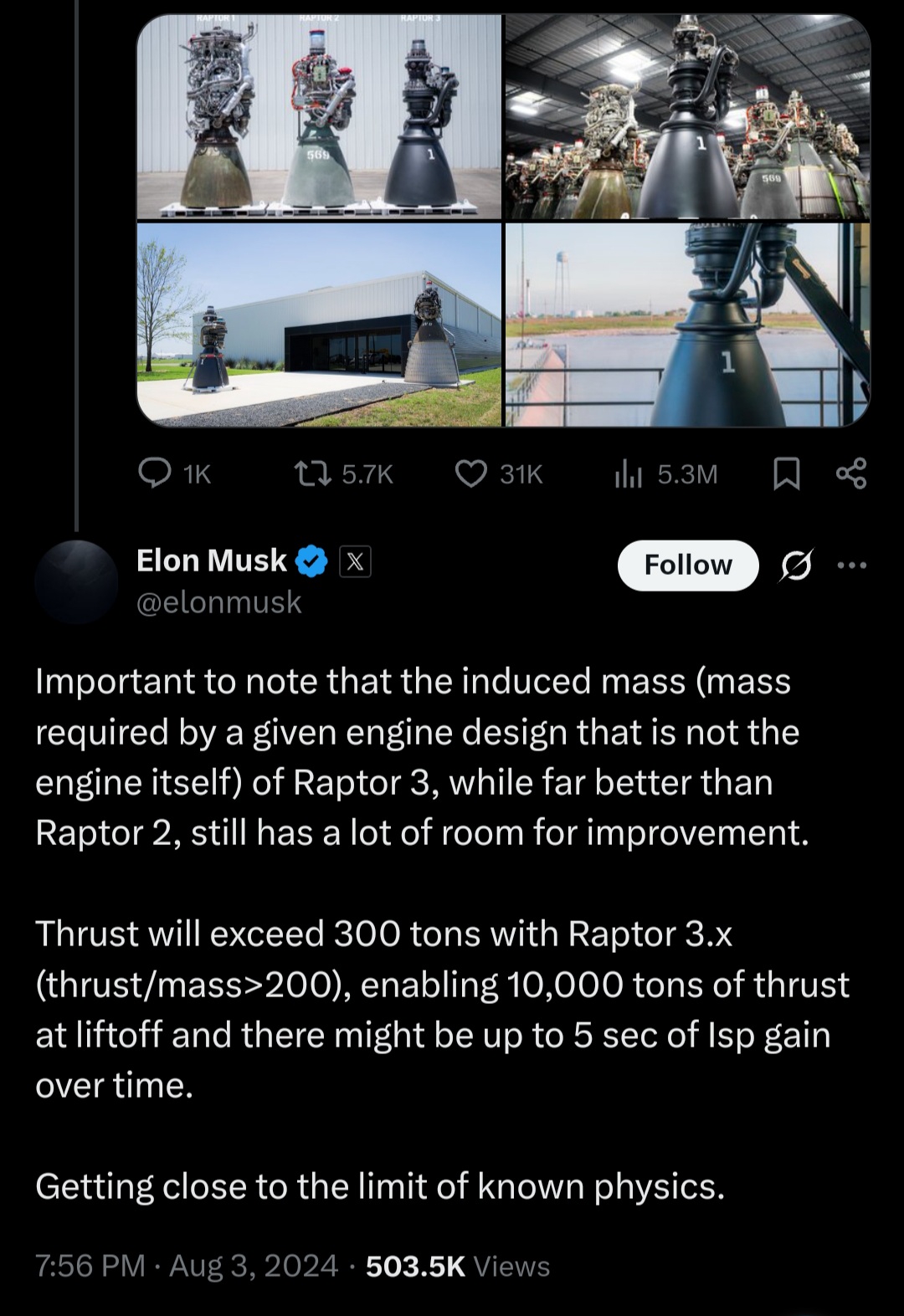Screen dimensions: 904x1316
Task: Open the dark profile avatar
Action: 76,581
